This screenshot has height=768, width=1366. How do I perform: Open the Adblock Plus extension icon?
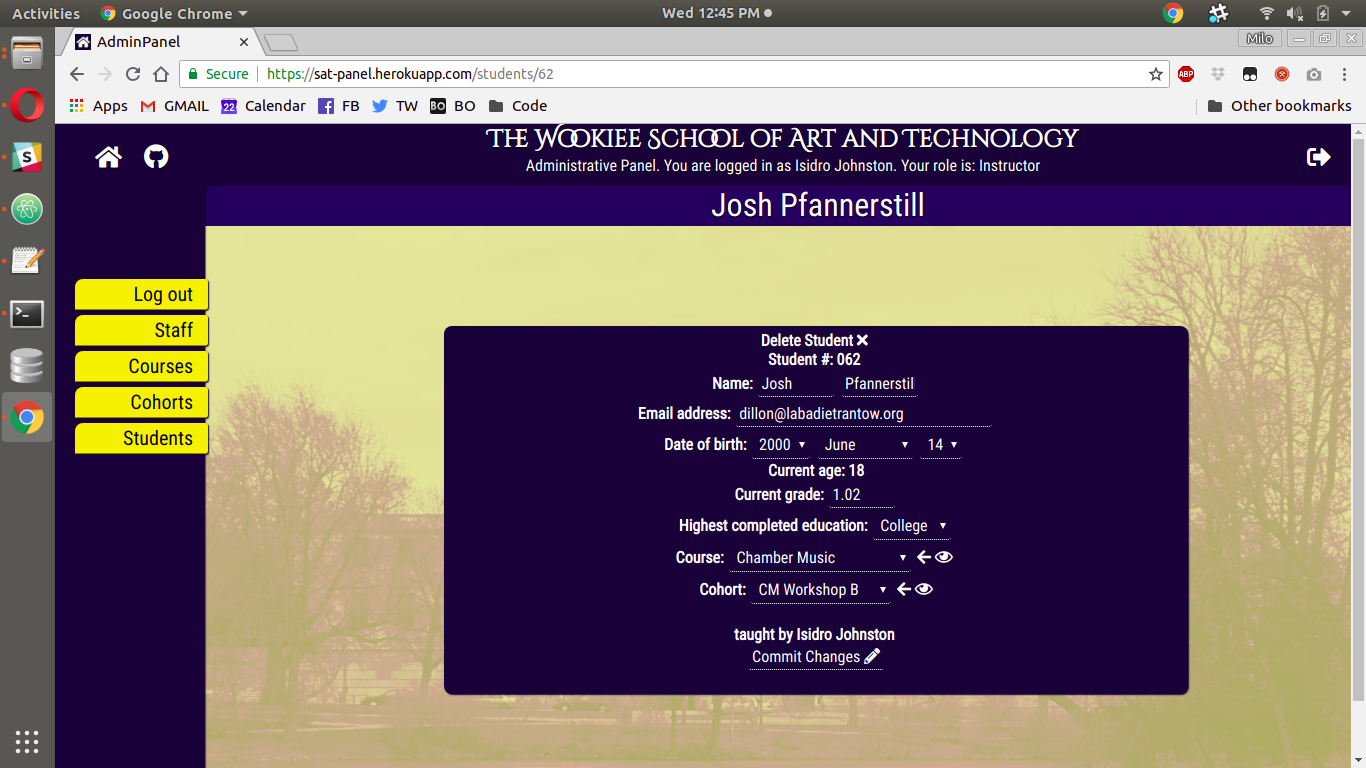coord(1186,74)
